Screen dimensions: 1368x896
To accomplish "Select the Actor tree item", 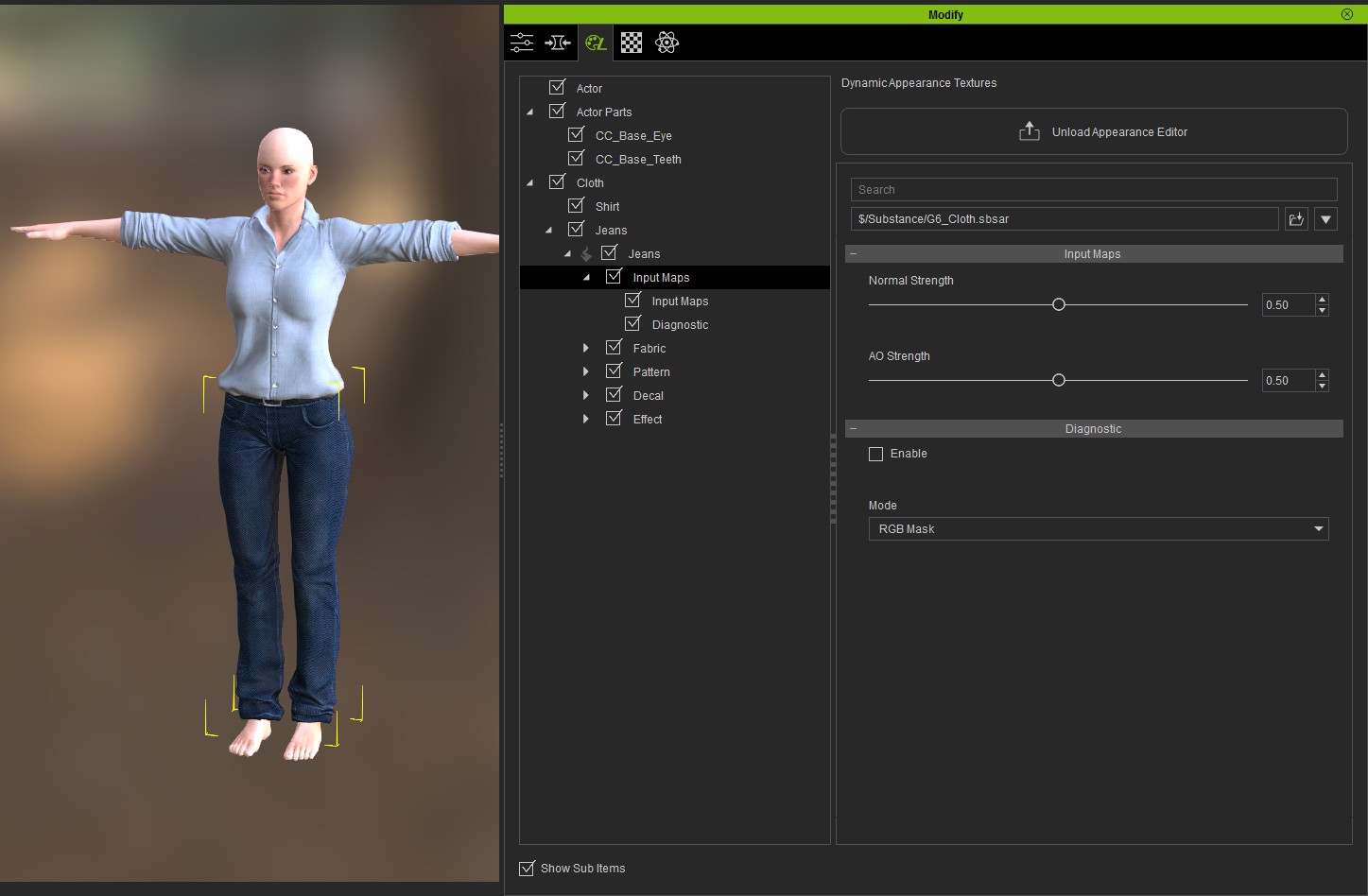I will pos(589,89).
